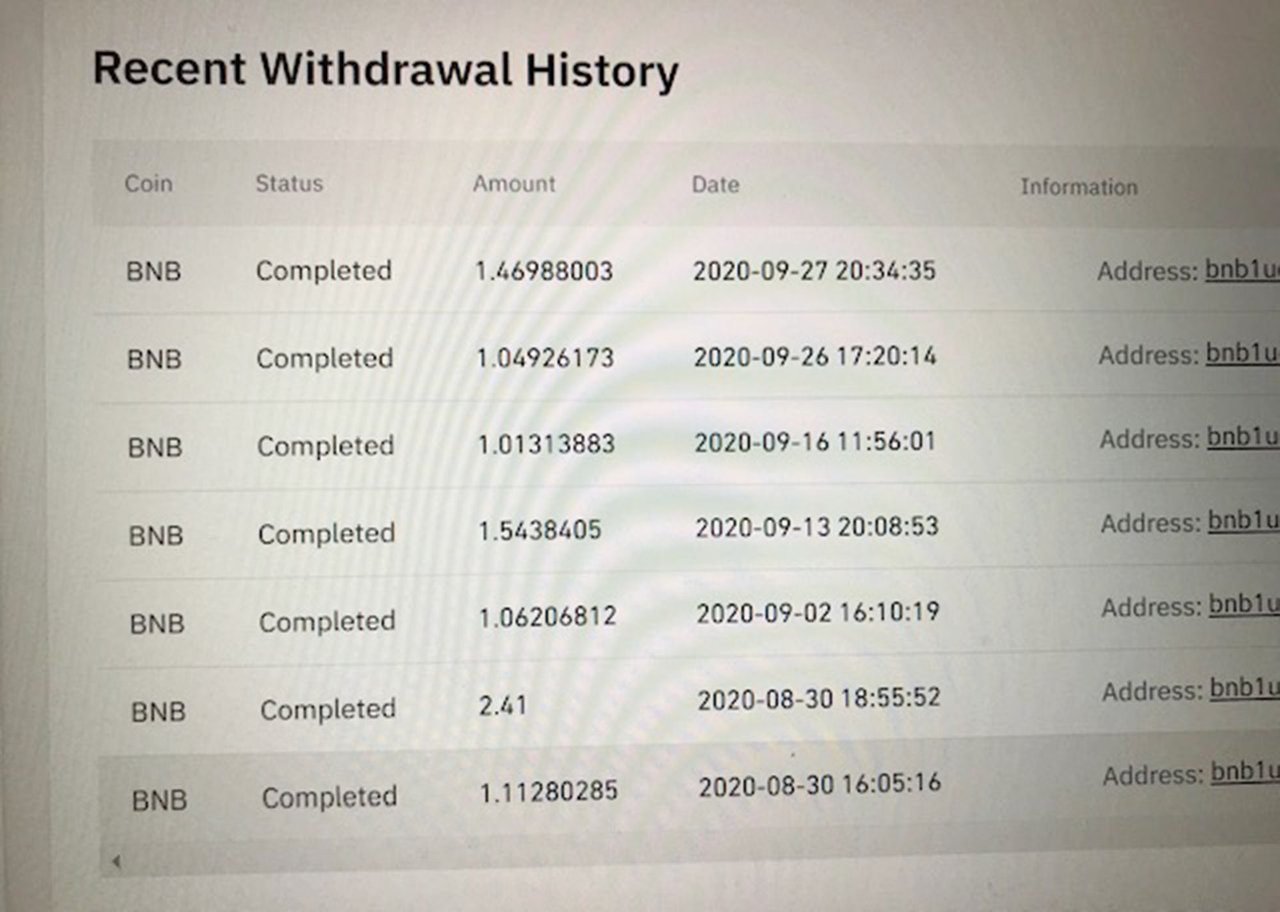Click Completed status in the 2020-09-02 row
This screenshot has width=1280, height=912.
(327, 622)
